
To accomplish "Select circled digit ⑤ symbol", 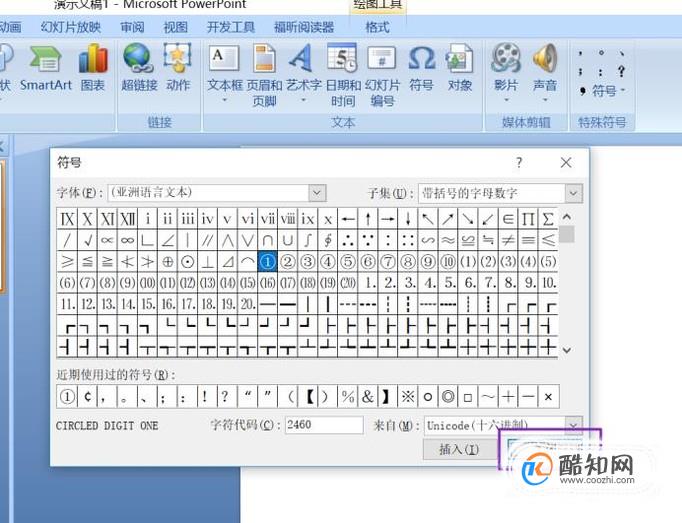I will pos(348,261).
